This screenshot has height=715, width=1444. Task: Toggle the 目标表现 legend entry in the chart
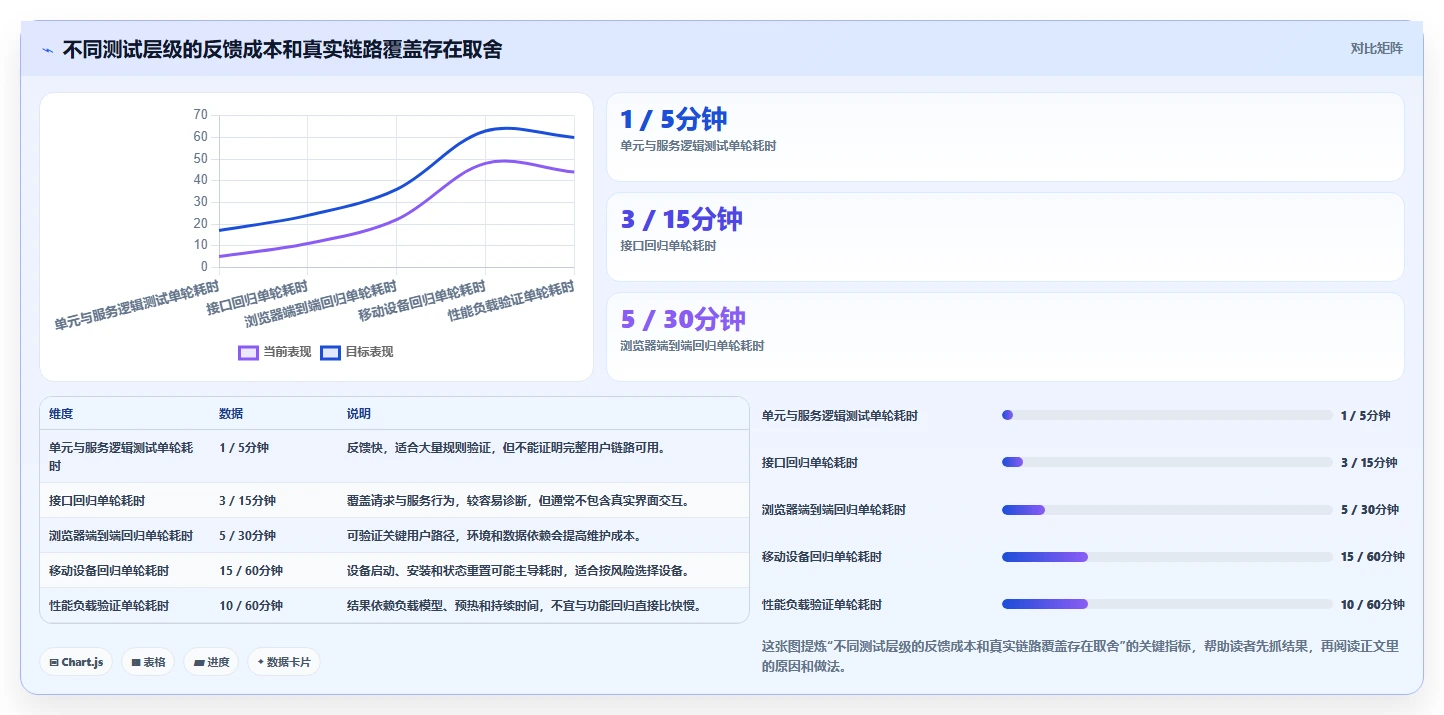357,352
